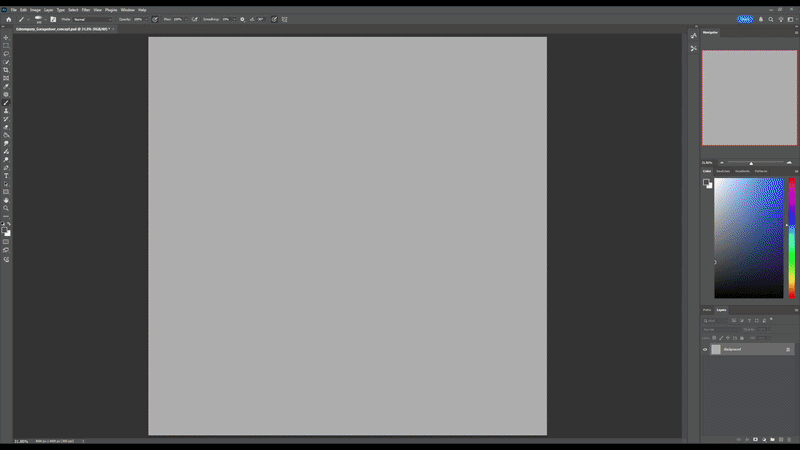Select the Rectangular Marquee tool
Screen dimensions: 800x450
click(x=6, y=46)
